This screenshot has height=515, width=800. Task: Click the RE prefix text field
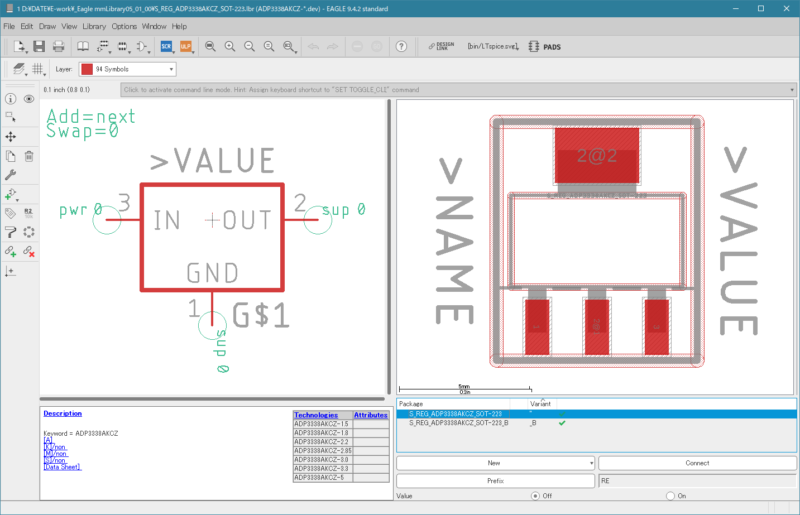(x=697, y=481)
